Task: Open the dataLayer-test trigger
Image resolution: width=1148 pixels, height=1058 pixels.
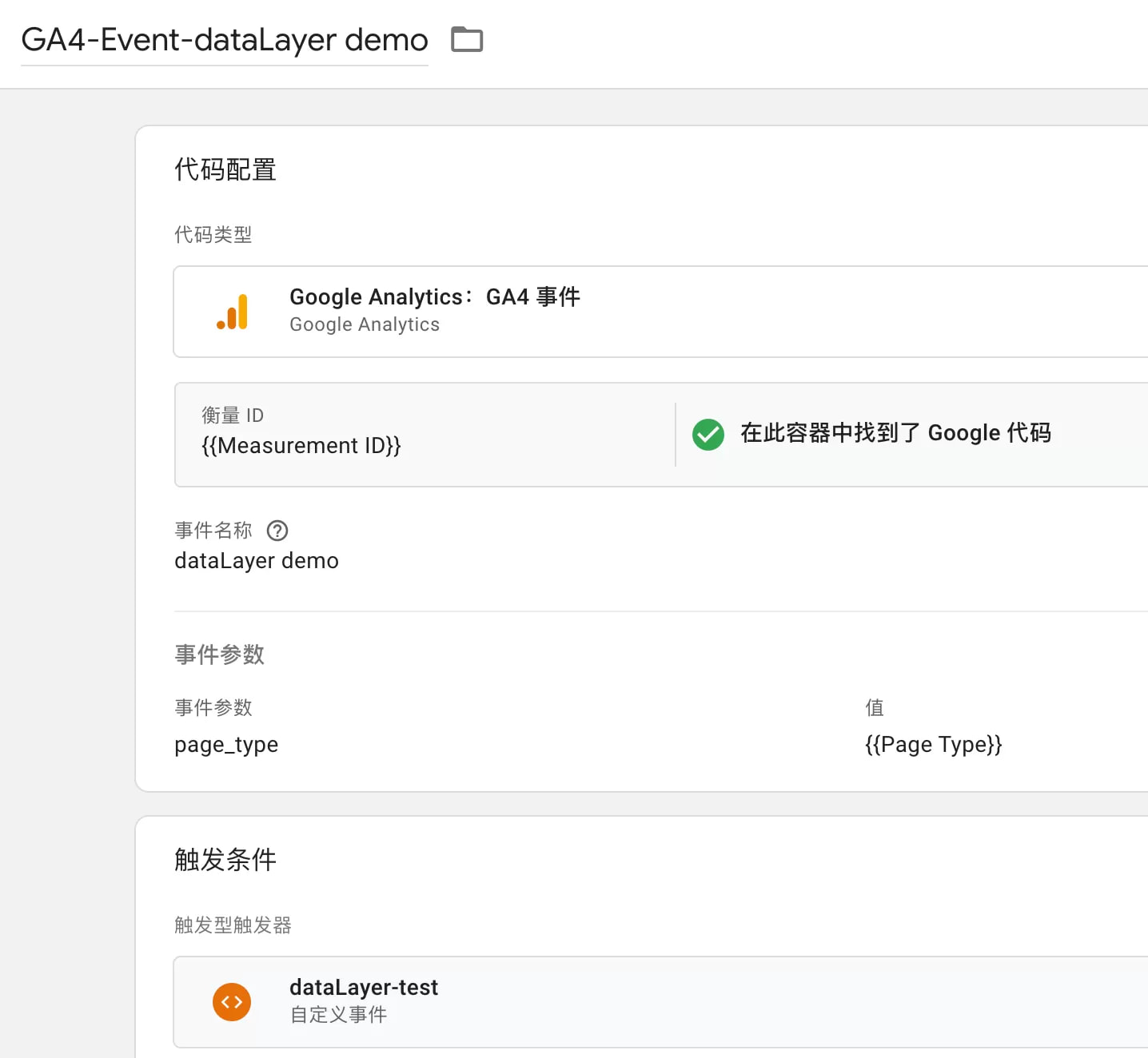Action: click(x=364, y=988)
